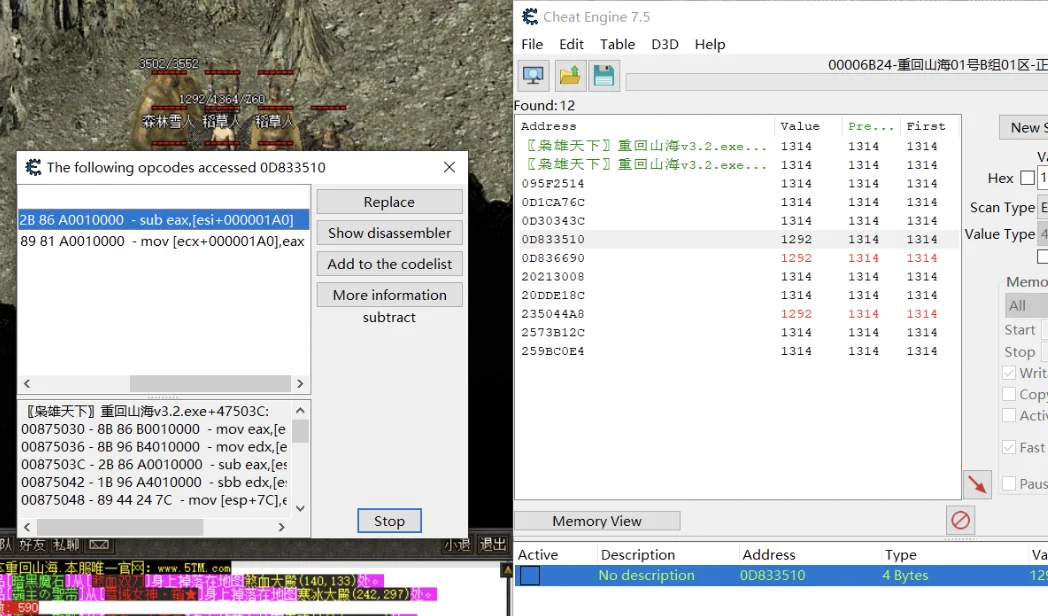Screen dimensions: 1048x616
Task: Open the Edit menu
Action: (x=571, y=44)
